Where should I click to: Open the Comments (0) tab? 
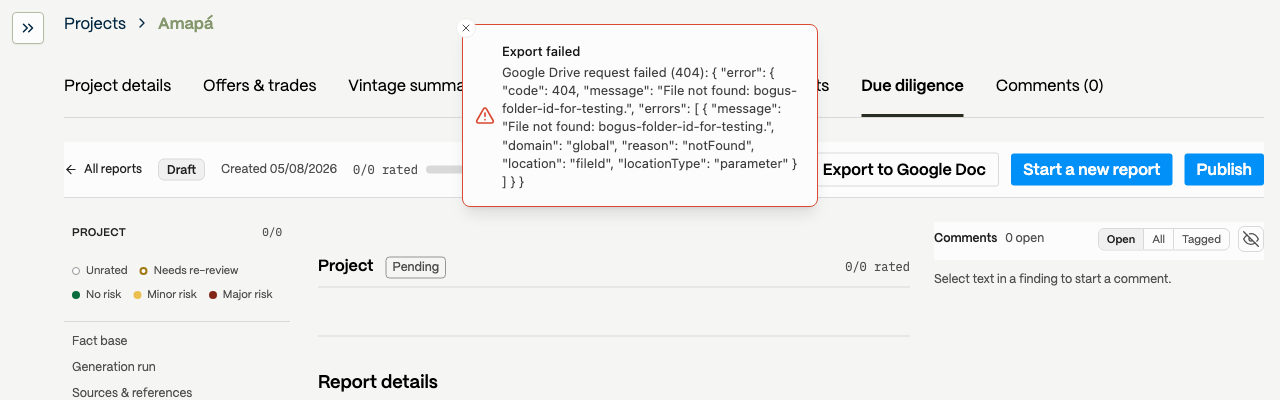click(x=1049, y=86)
